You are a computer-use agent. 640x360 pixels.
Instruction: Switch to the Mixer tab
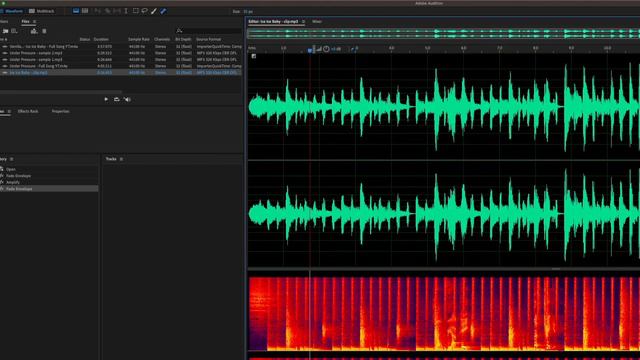[x=317, y=21]
